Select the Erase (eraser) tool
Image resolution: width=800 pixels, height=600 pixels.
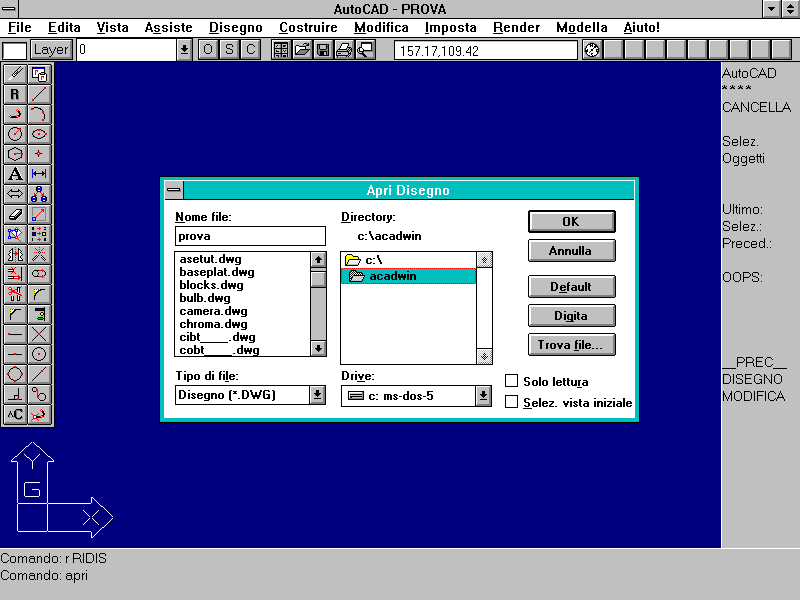click(x=15, y=214)
